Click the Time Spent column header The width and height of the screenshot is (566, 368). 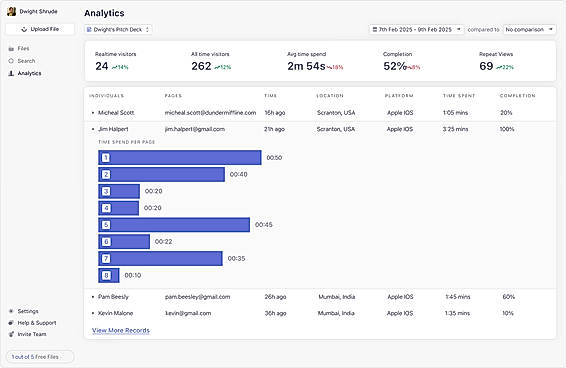459,96
